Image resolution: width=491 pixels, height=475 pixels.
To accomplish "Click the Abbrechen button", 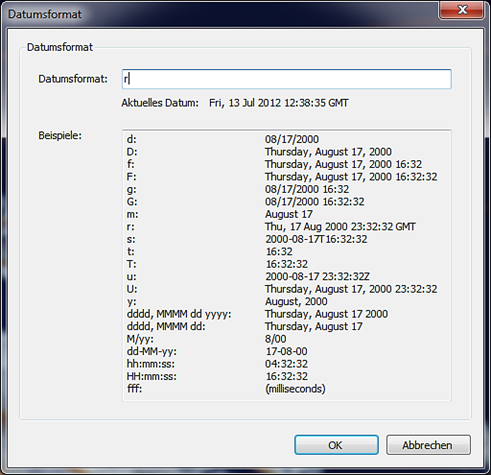I will point(428,445).
